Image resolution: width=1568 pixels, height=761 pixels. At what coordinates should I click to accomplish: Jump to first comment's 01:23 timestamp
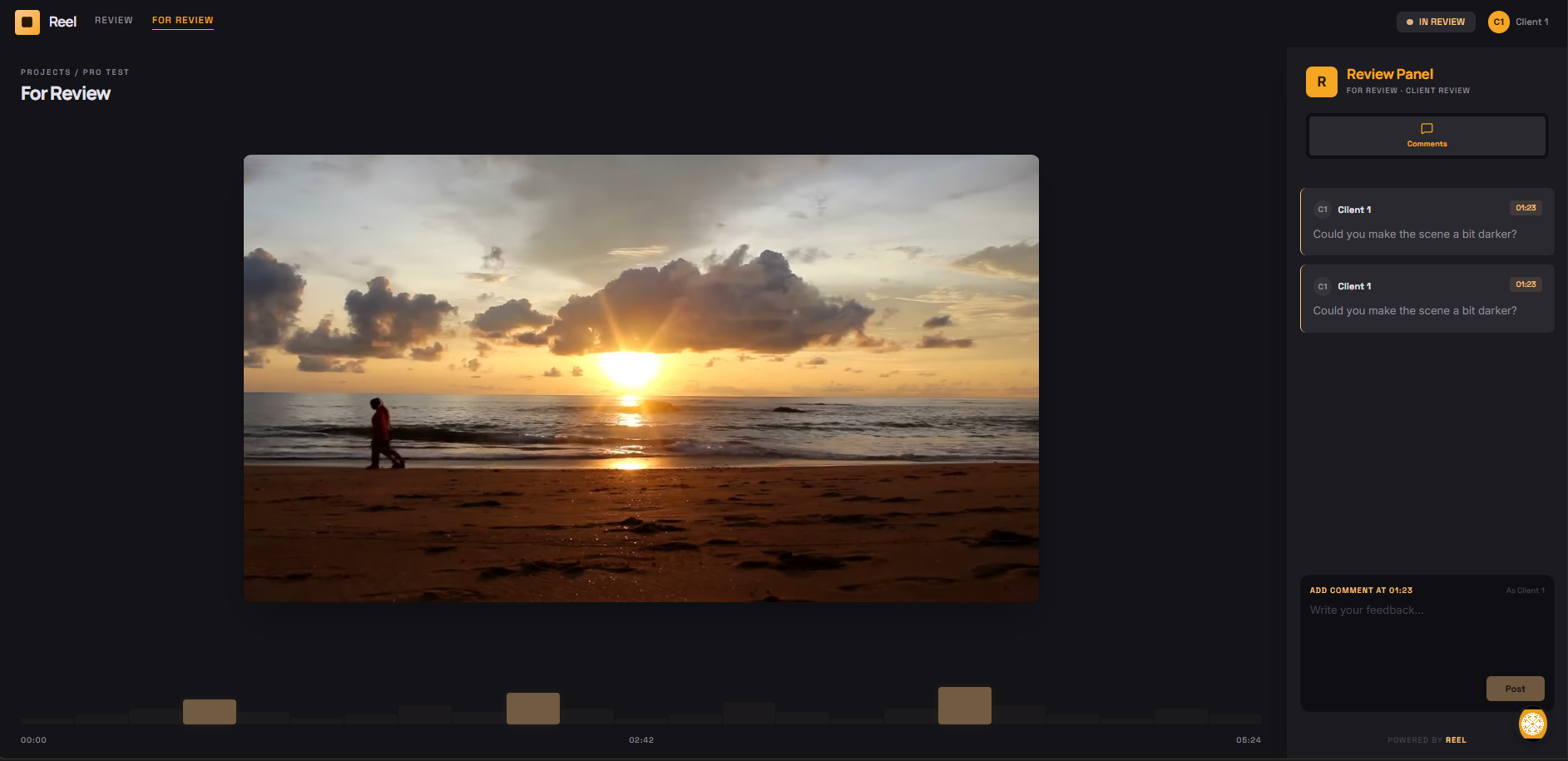(x=1525, y=208)
